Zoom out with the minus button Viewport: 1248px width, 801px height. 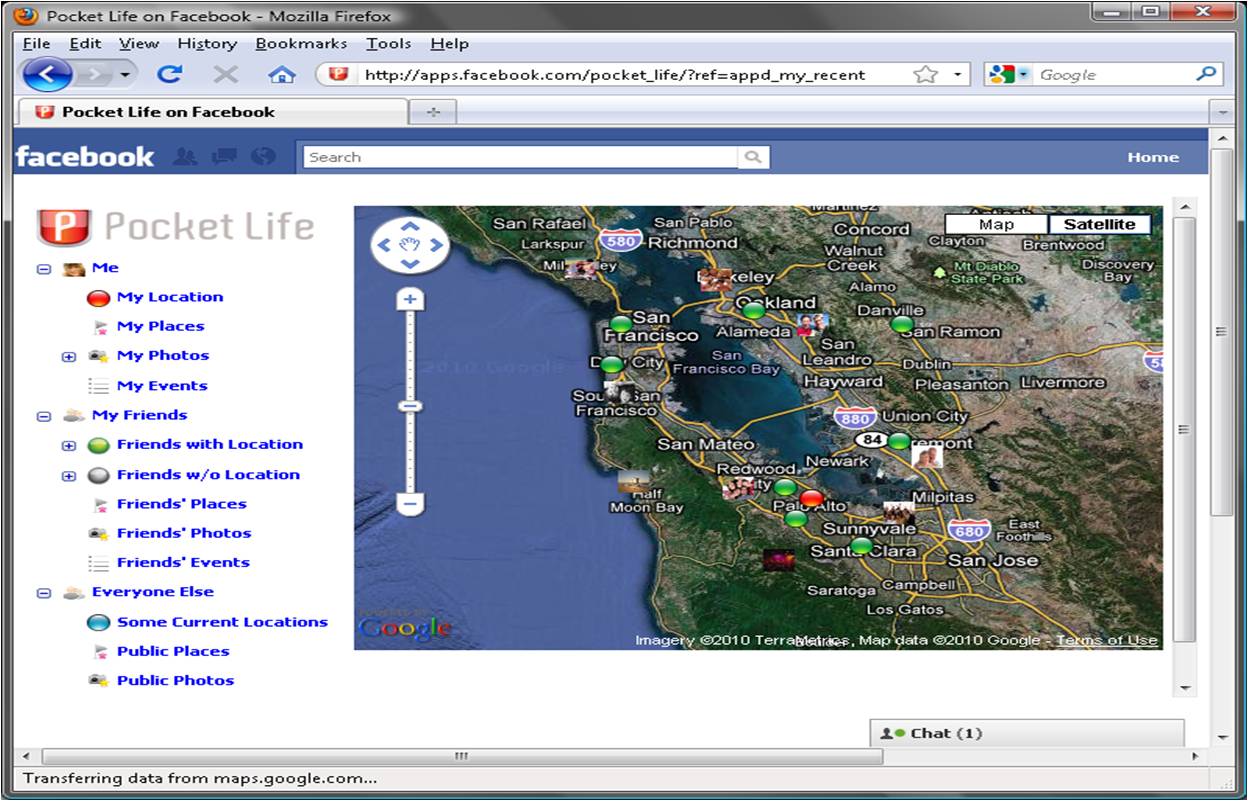coord(410,503)
